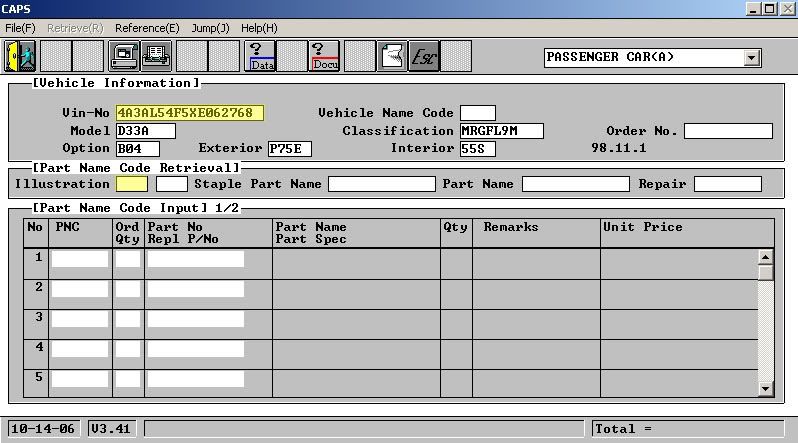Click scroll up arrow of parts table
Image resolution: width=798 pixels, height=443 pixels.
point(766,257)
